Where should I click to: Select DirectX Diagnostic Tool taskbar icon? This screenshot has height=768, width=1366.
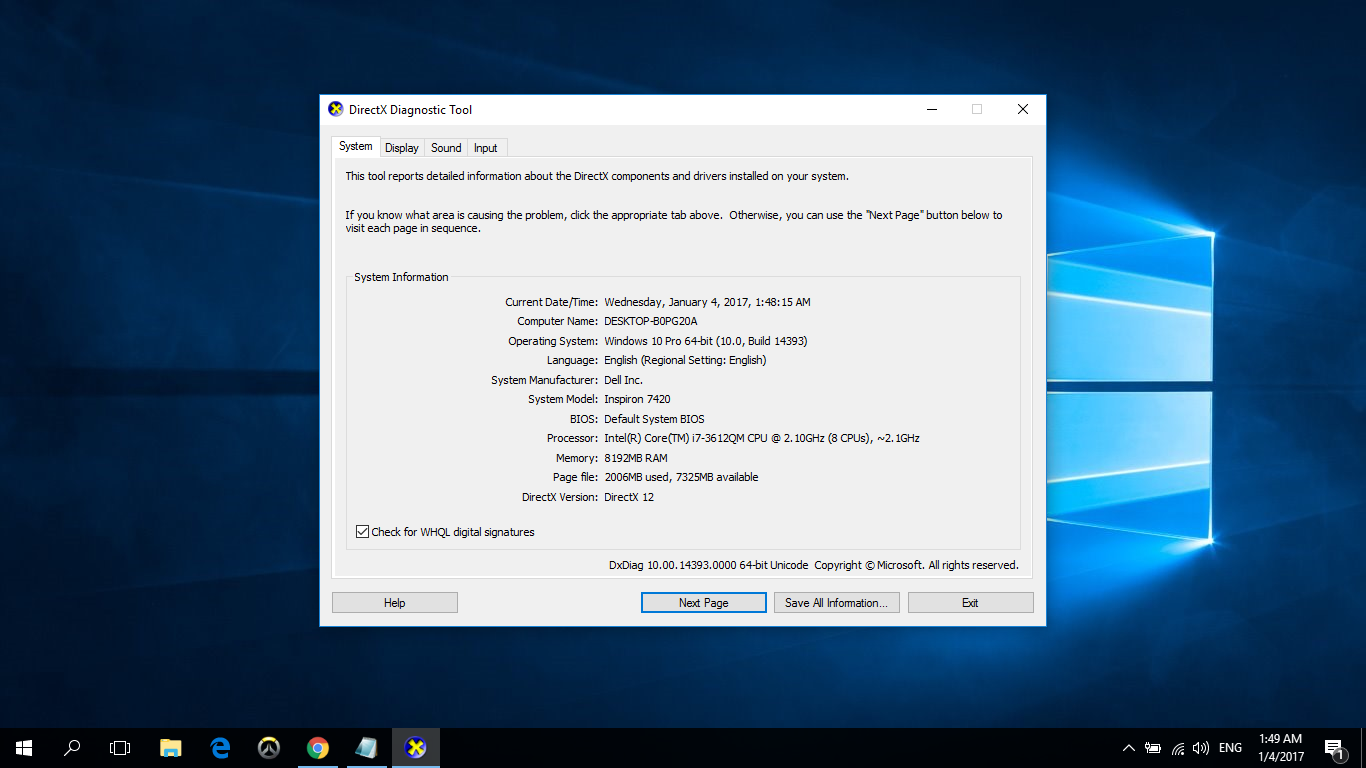416,747
